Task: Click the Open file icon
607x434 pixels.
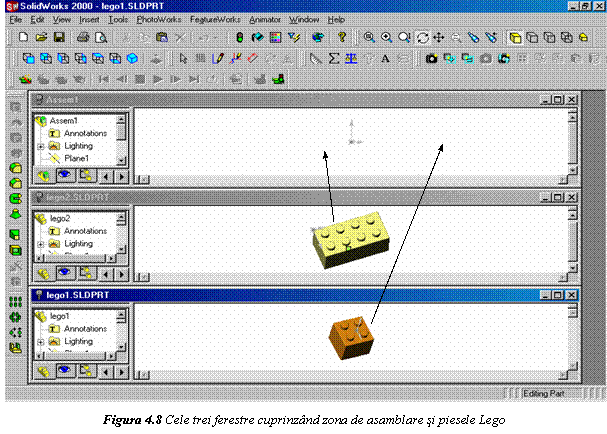Action: (x=41, y=37)
